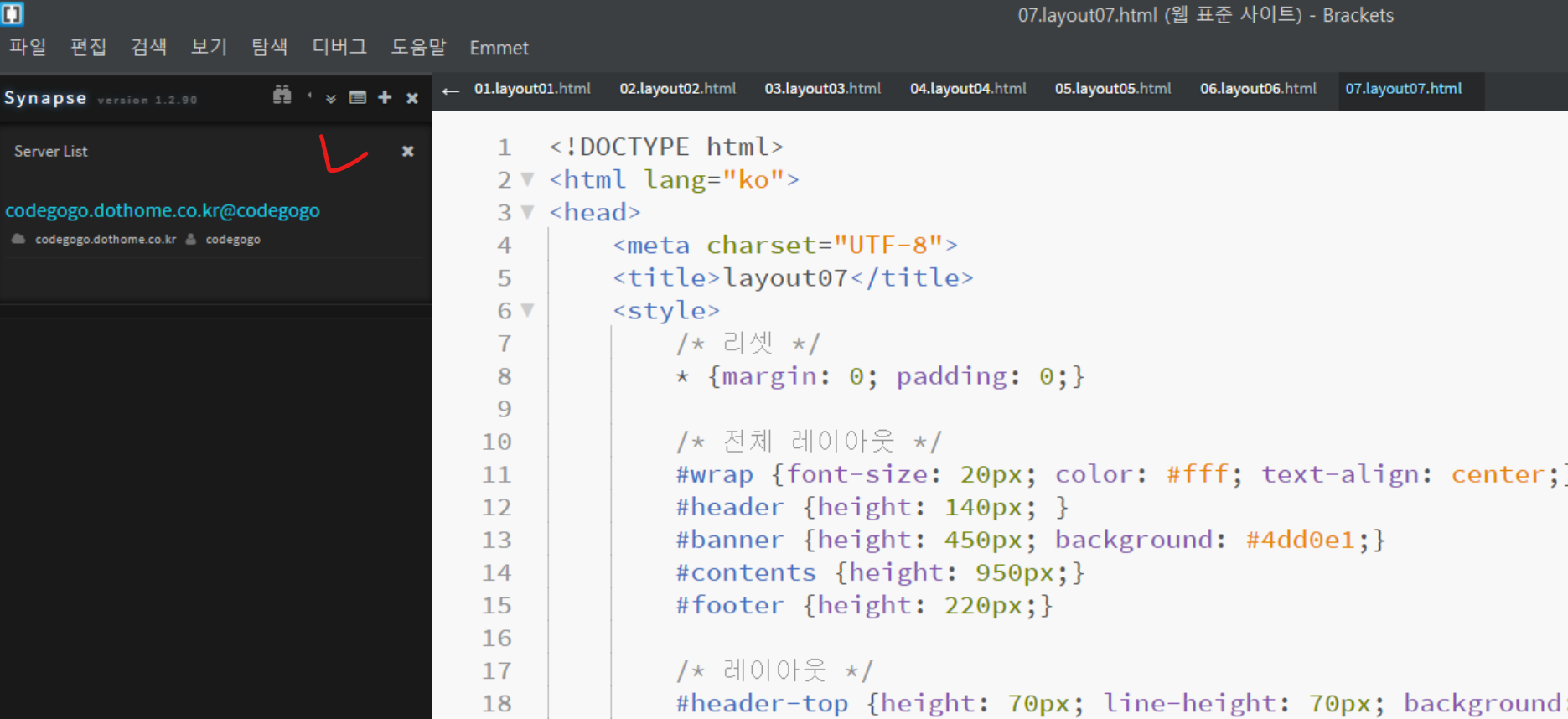Open the 파일 menu
This screenshot has width=1568, height=719.
(x=28, y=47)
